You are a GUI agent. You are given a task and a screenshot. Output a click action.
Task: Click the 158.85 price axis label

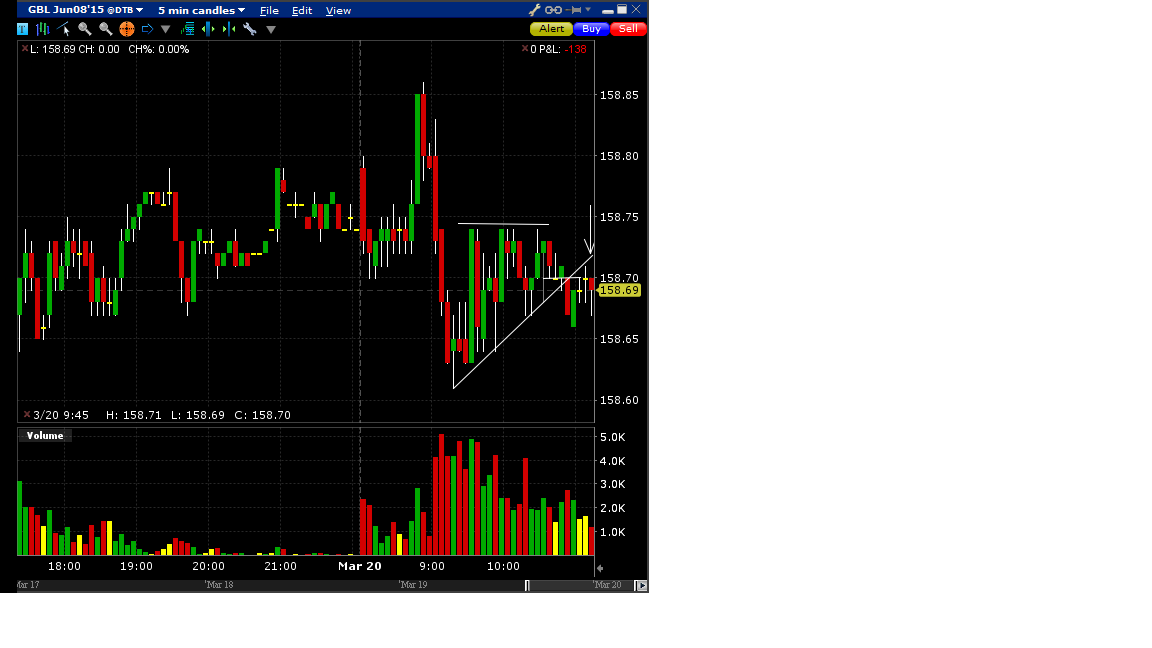click(619, 96)
